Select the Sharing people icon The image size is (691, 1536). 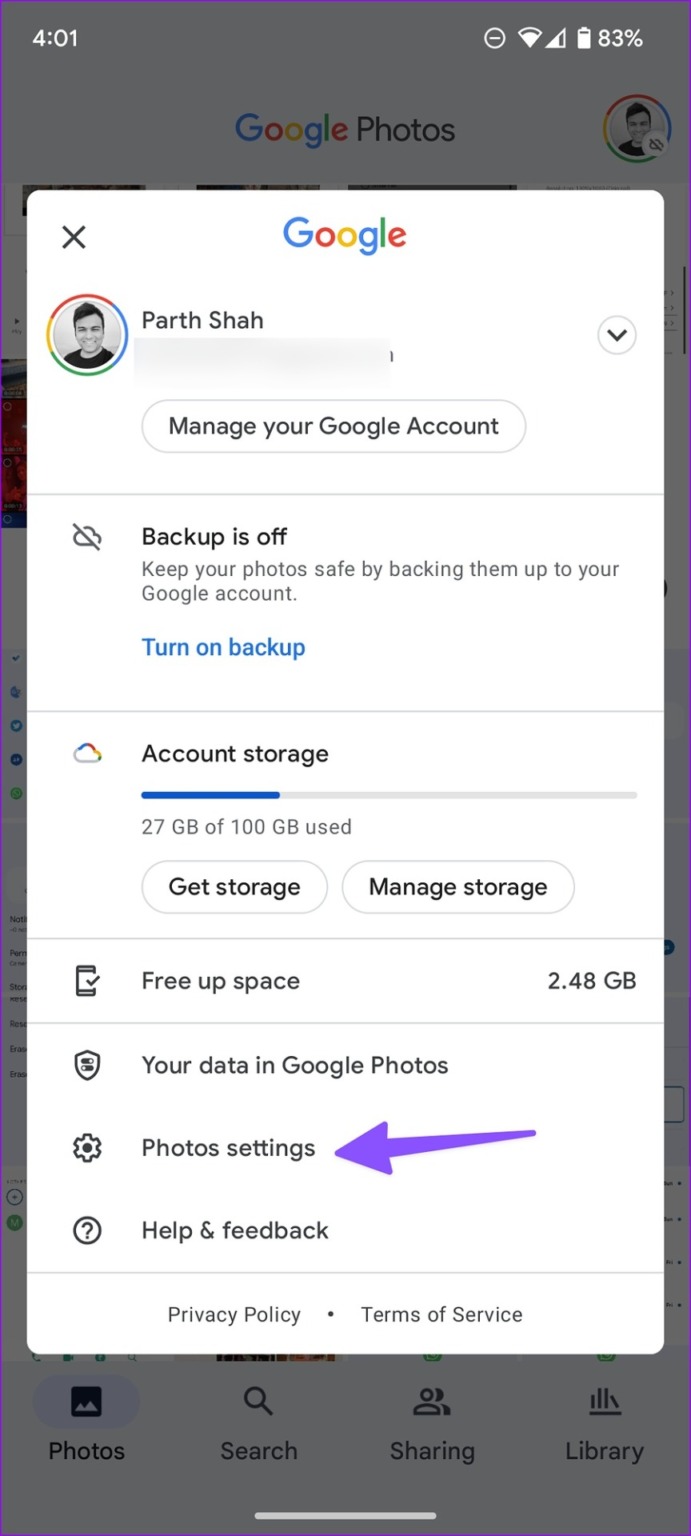tap(431, 1401)
